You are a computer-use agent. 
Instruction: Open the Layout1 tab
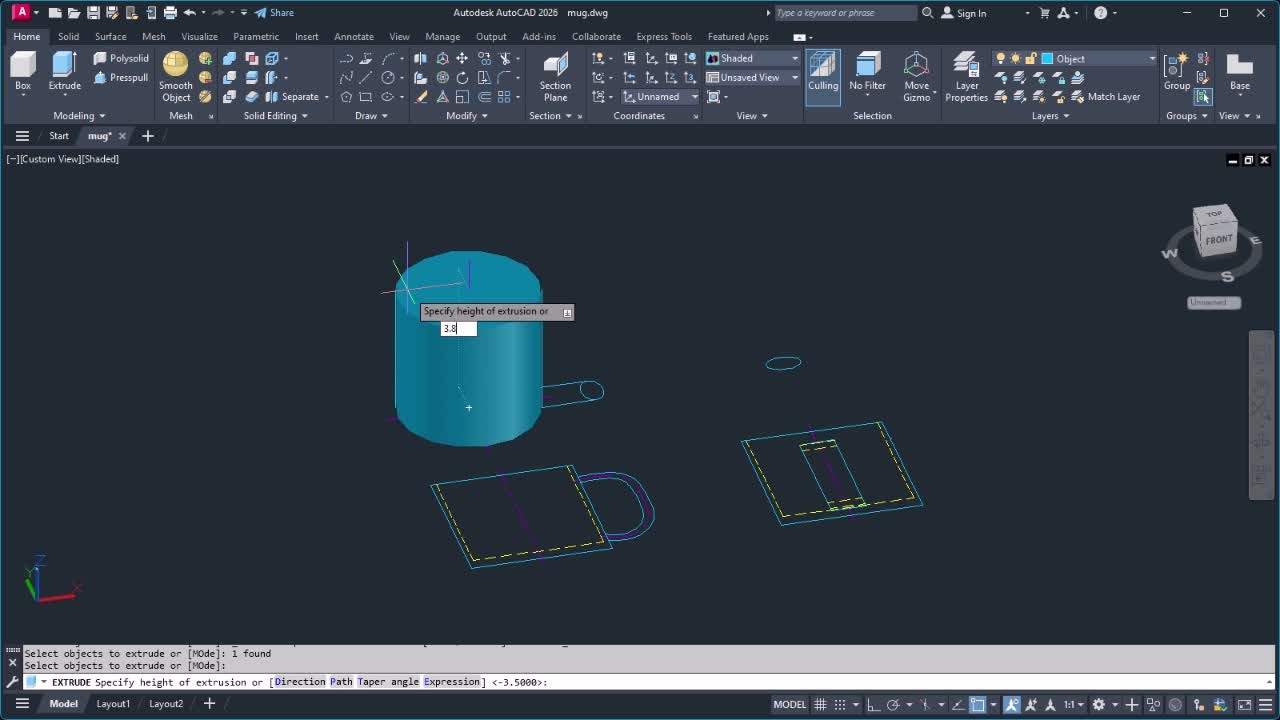click(x=113, y=704)
